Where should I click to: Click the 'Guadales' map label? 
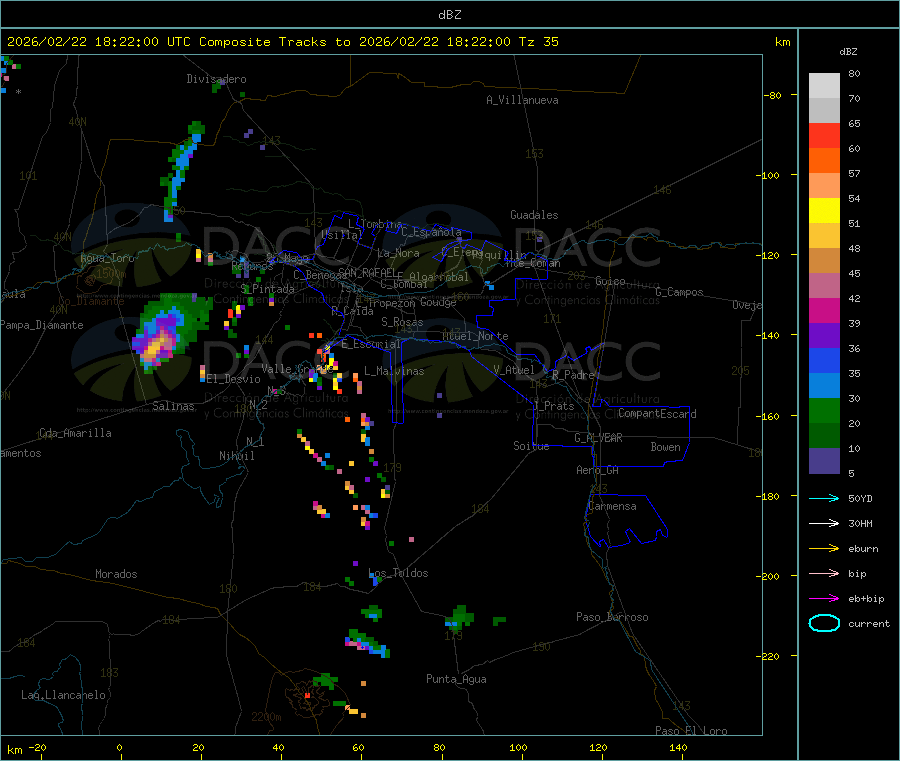(x=534, y=215)
